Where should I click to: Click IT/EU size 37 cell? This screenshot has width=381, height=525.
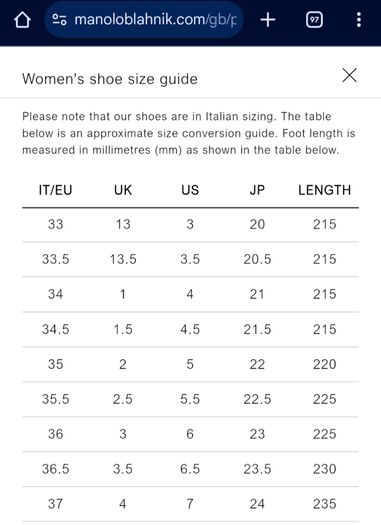tap(56, 504)
